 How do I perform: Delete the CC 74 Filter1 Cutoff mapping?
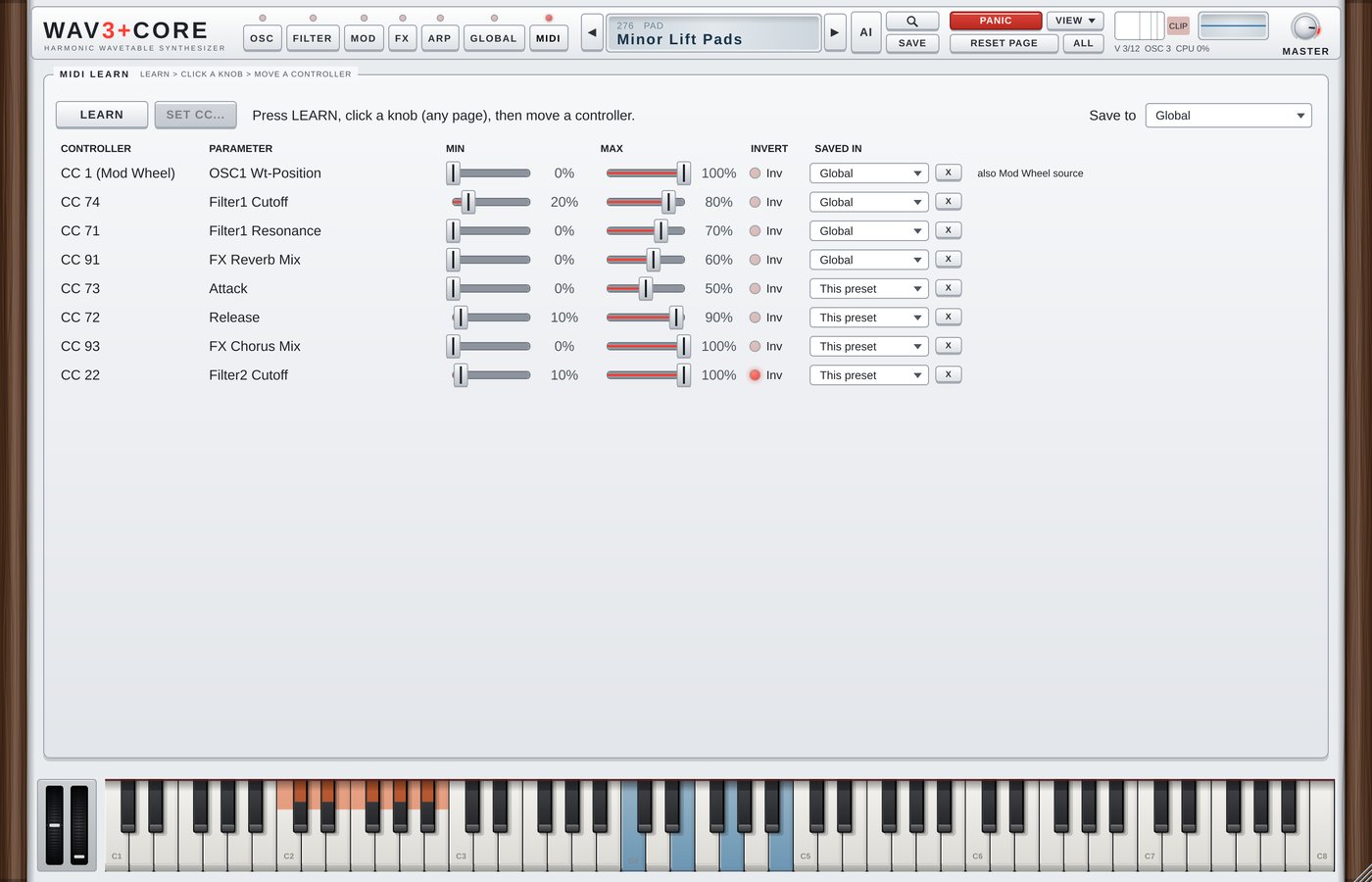coord(948,201)
